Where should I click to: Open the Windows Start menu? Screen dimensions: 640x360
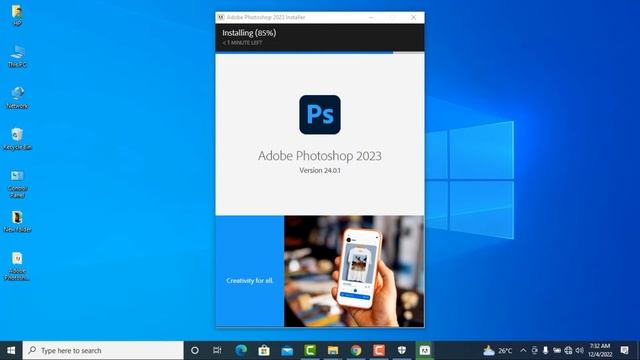coord(11,350)
